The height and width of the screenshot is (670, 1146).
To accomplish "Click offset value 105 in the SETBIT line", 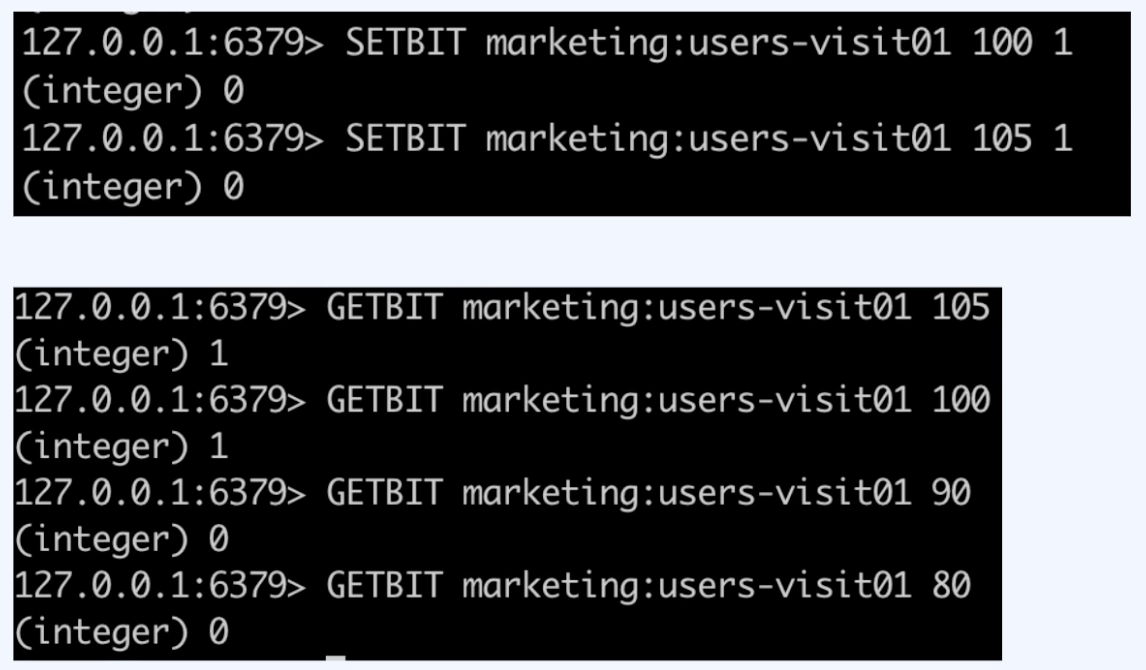I will (x=1002, y=138).
